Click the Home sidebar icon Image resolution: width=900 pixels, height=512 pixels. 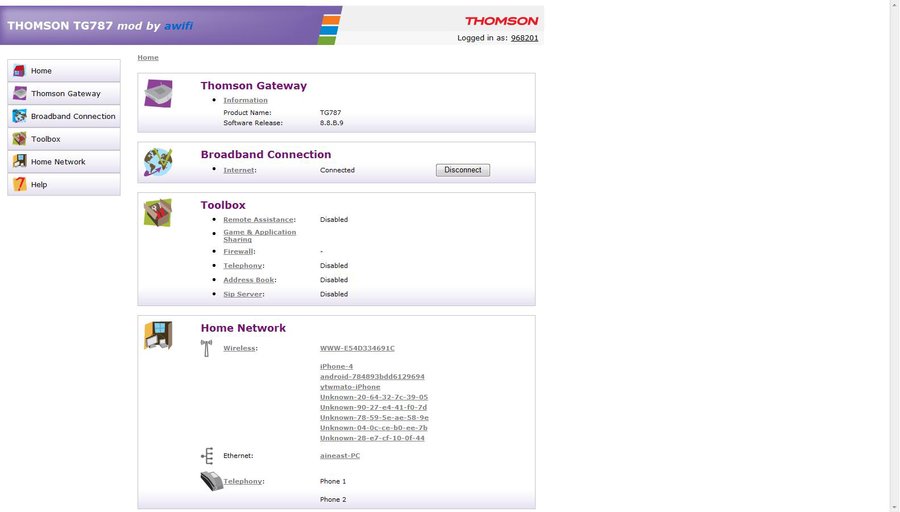(20, 71)
